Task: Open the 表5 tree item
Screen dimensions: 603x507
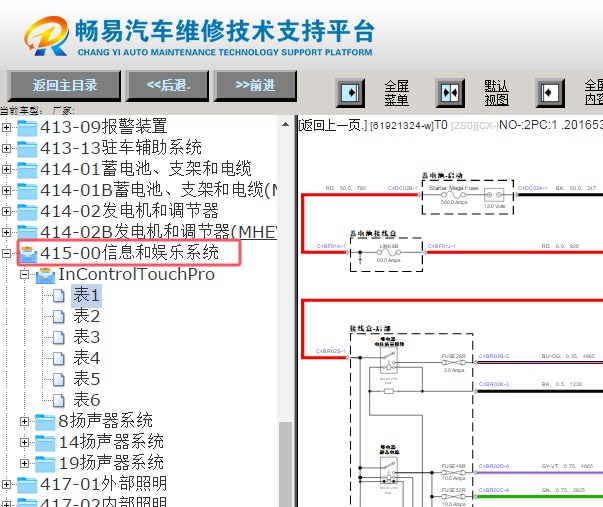Action: [87, 379]
